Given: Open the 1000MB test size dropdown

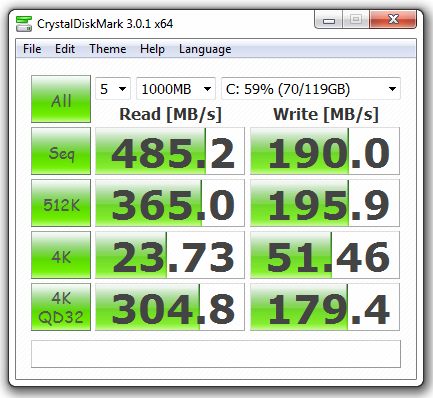Looking at the screenshot, I should click(176, 89).
